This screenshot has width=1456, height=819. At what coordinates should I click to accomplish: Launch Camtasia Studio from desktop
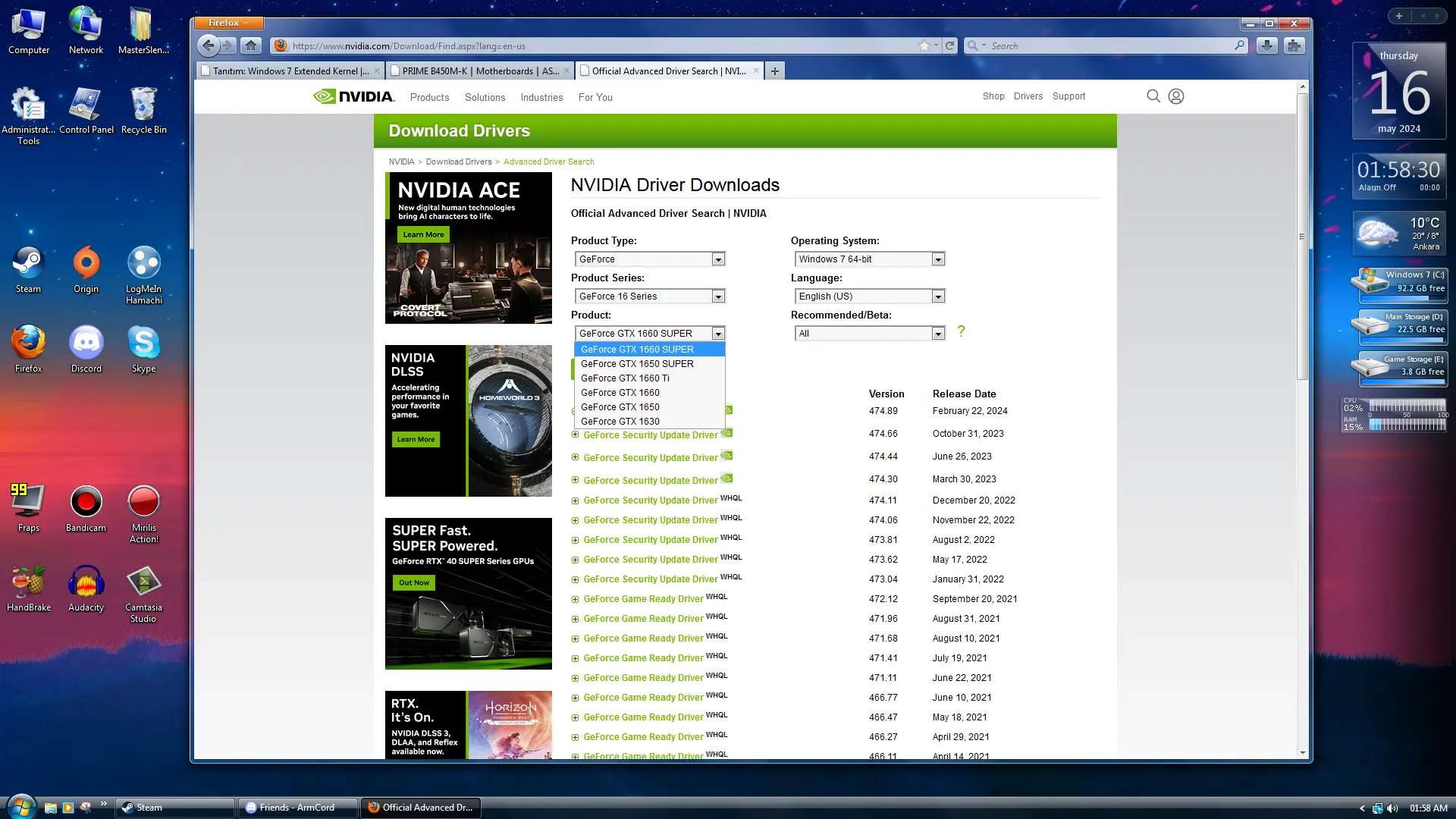pos(143,593)
